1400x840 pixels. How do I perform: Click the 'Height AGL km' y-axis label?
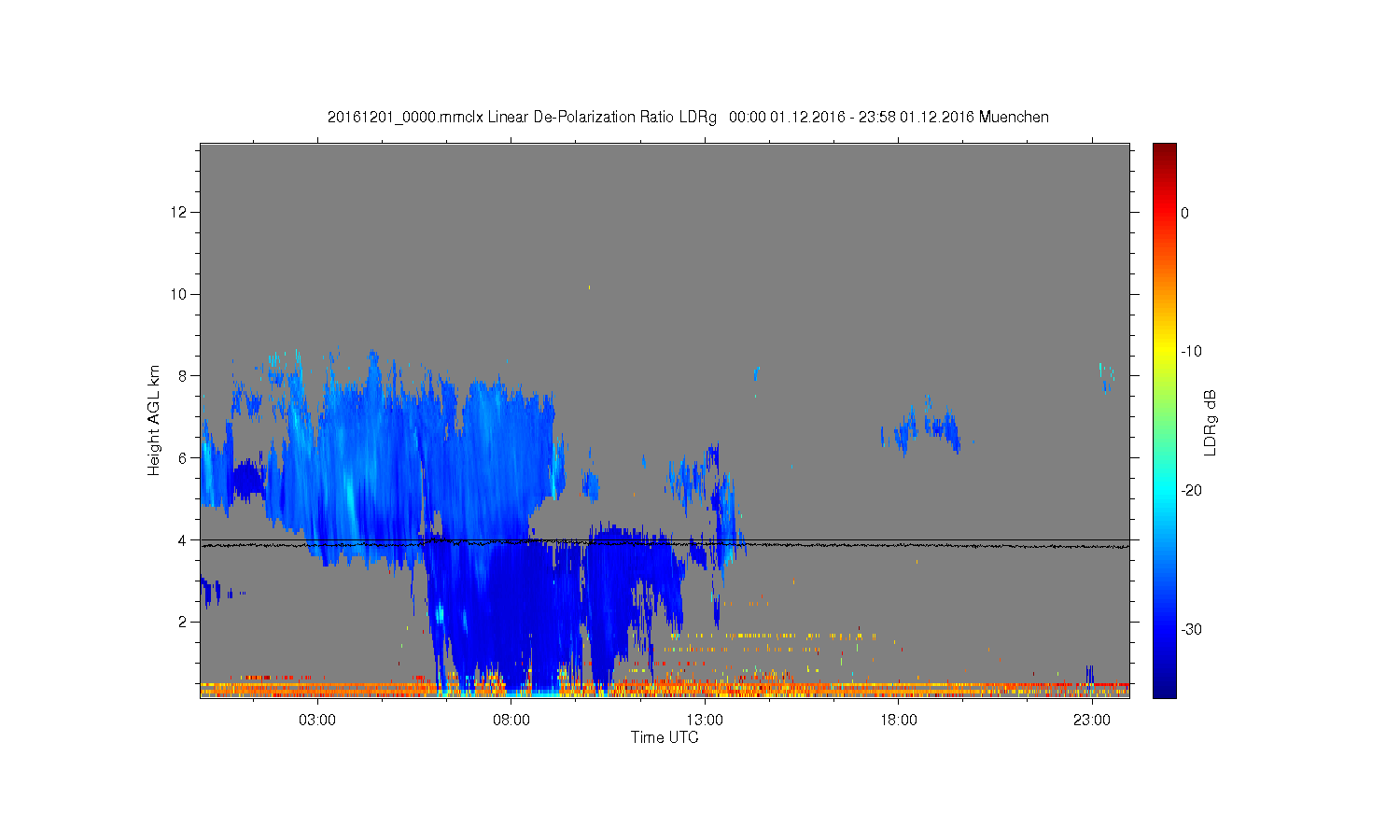click(154, 420)
